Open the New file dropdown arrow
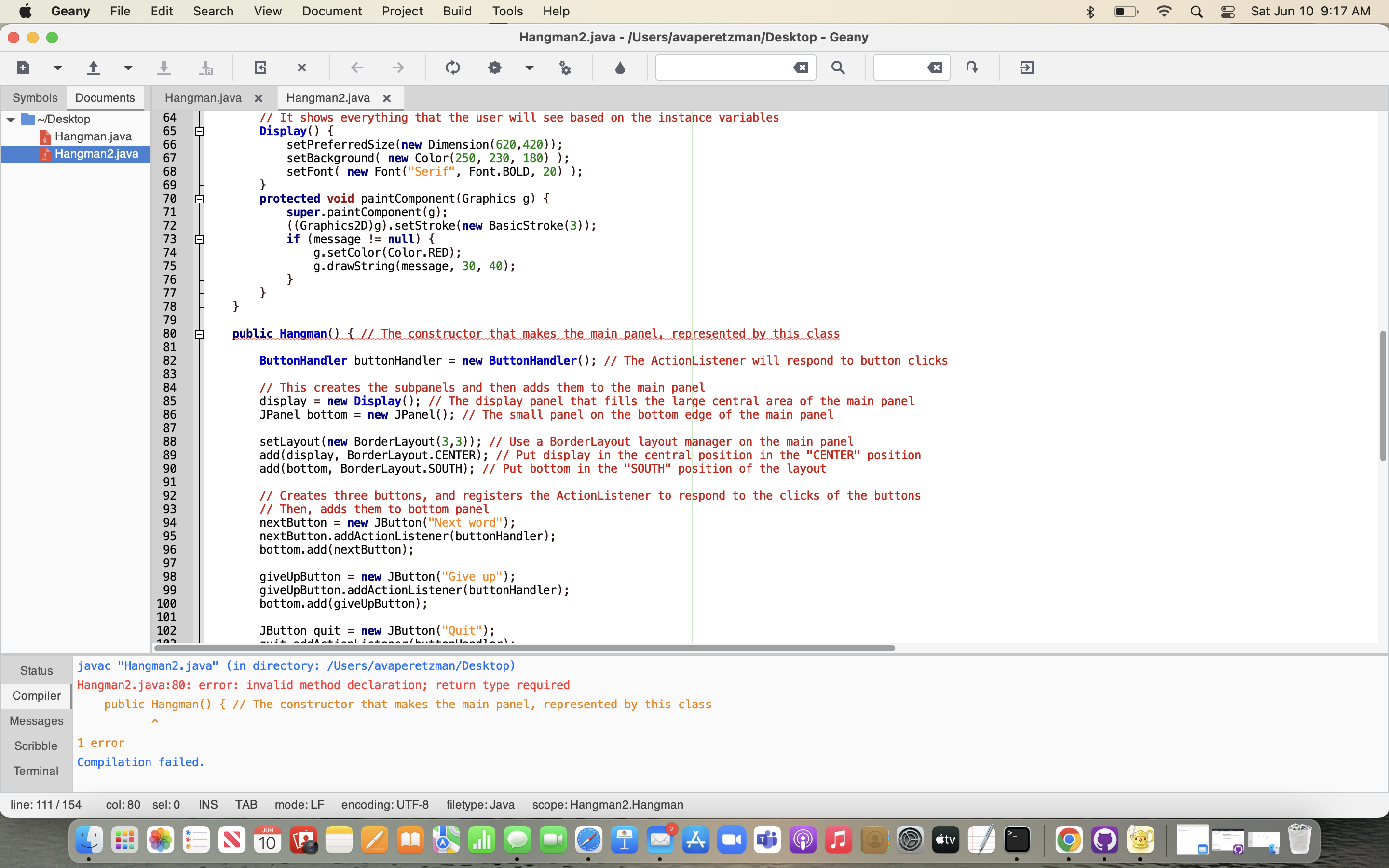The image size is (1389, 868). [x=57, y=68]
